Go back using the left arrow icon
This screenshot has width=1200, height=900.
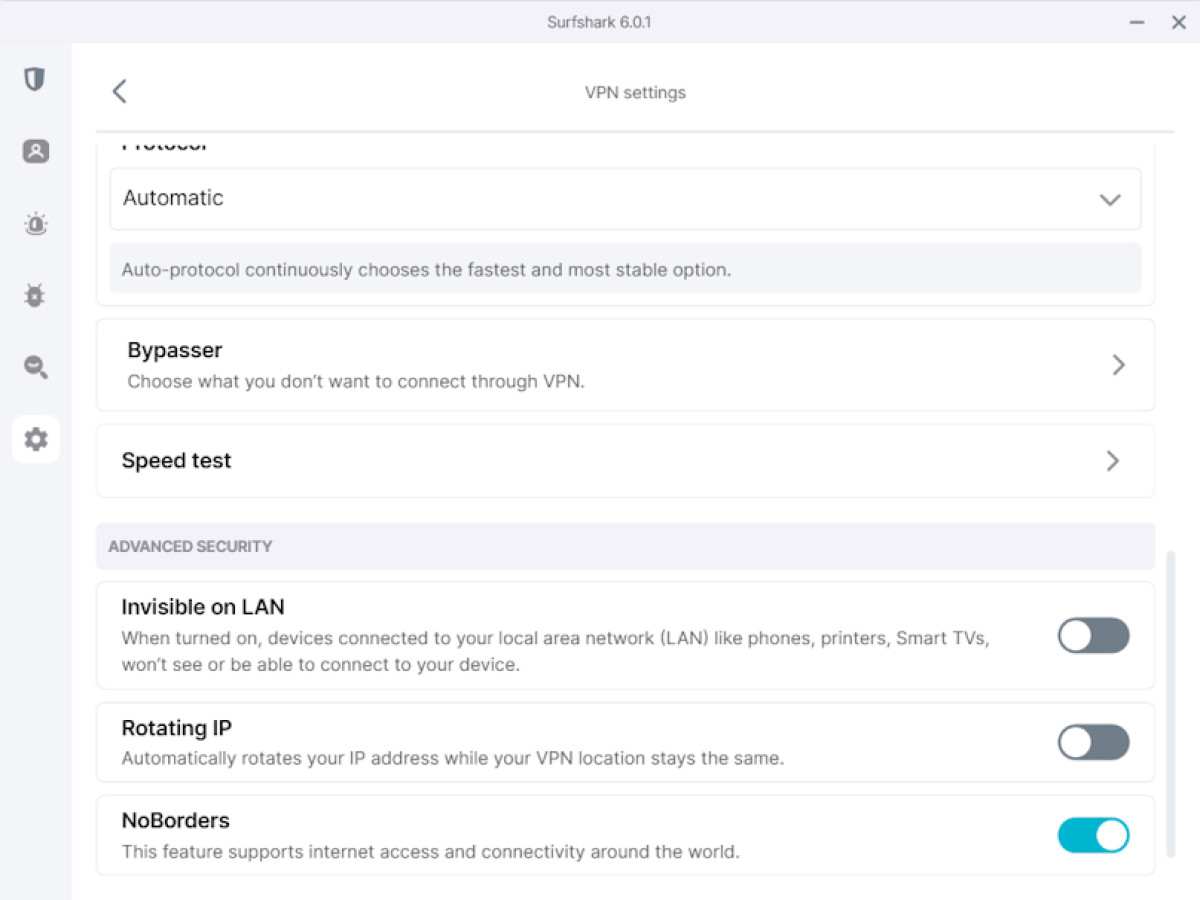coord(119,92)
